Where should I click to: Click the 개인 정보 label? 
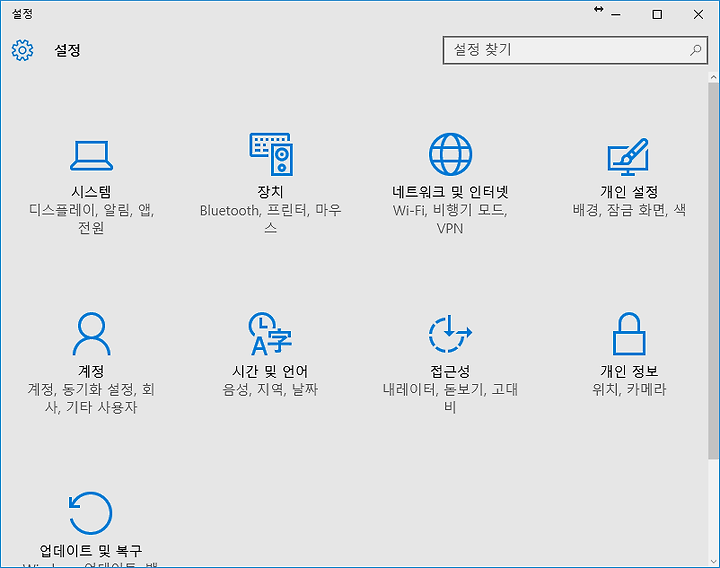pos(629,371)
